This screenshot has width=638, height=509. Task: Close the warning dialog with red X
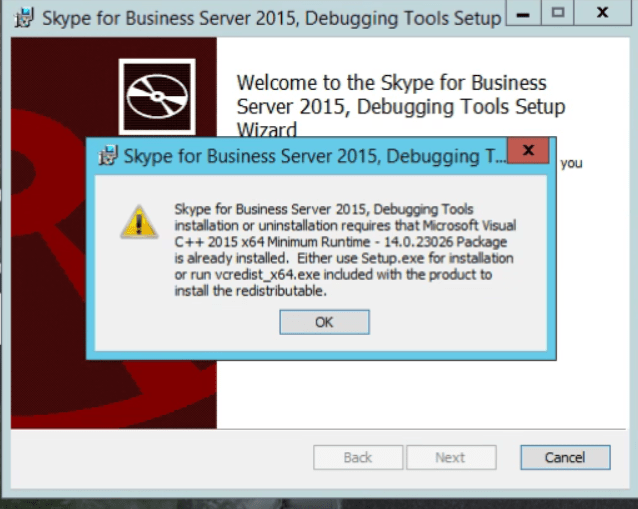click(x=527, y=153)
